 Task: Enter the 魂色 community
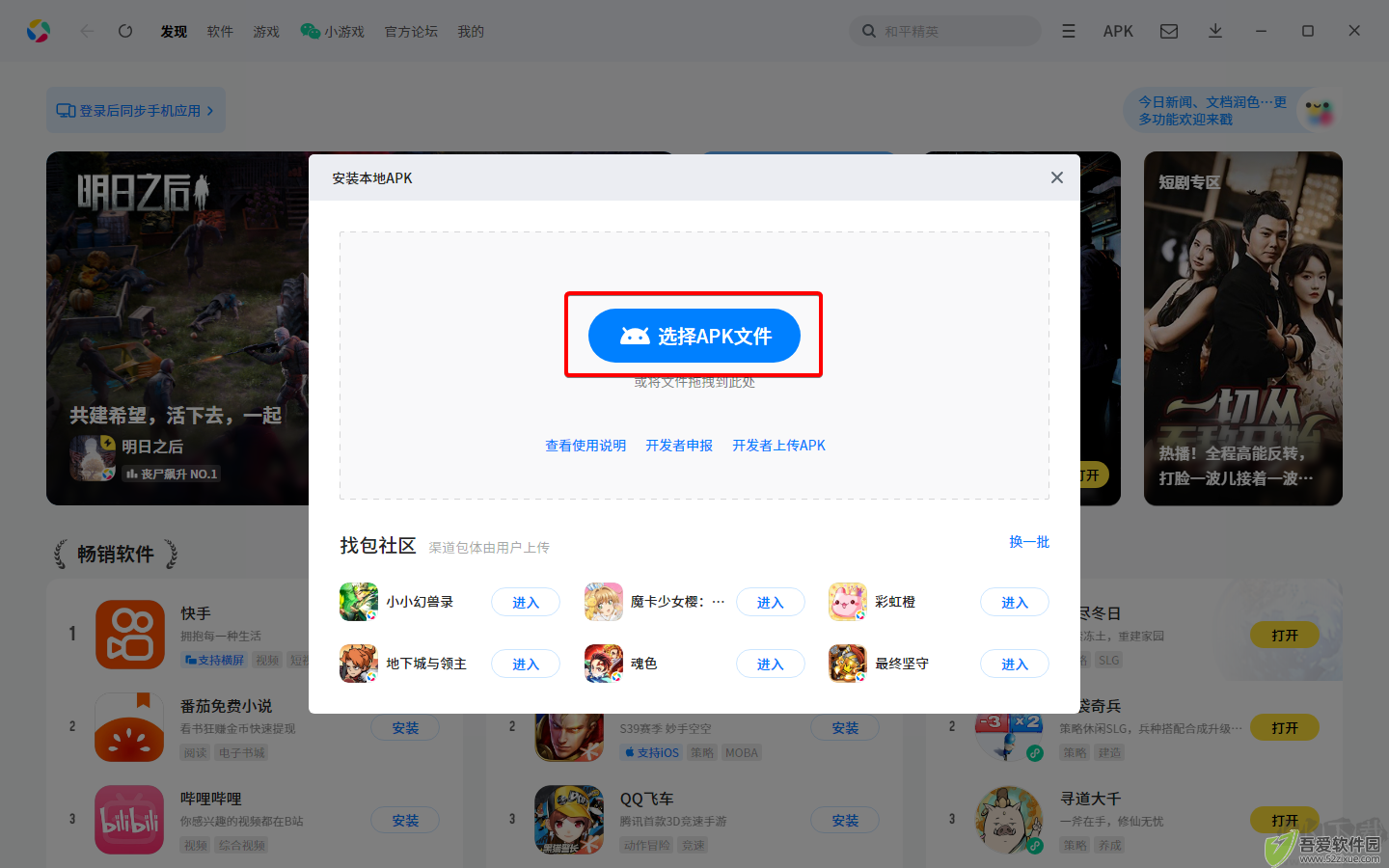pyautogui.click(x=771, y=664)
